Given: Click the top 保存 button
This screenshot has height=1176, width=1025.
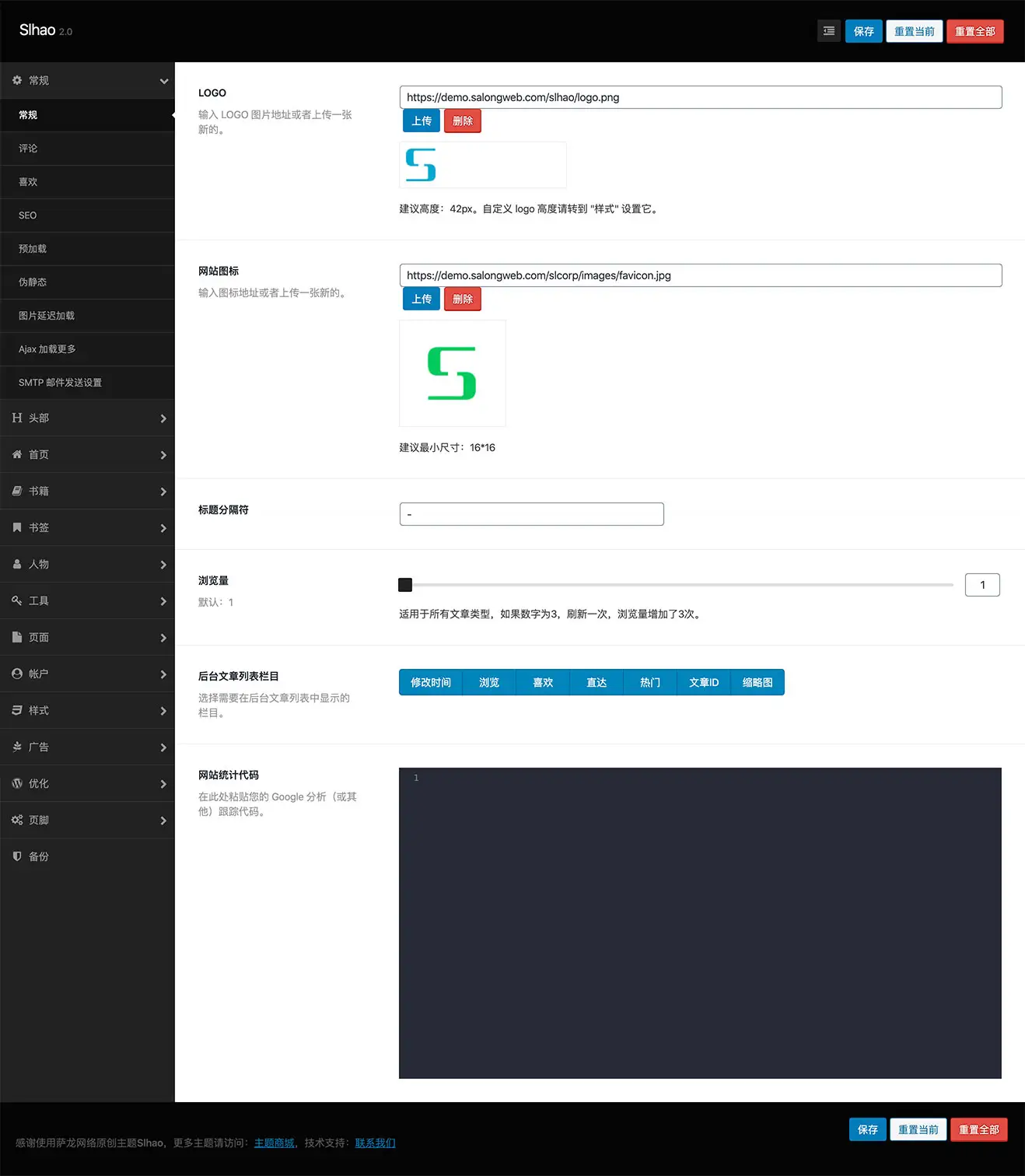Looking at the screenshot, I should pos(863,31).
